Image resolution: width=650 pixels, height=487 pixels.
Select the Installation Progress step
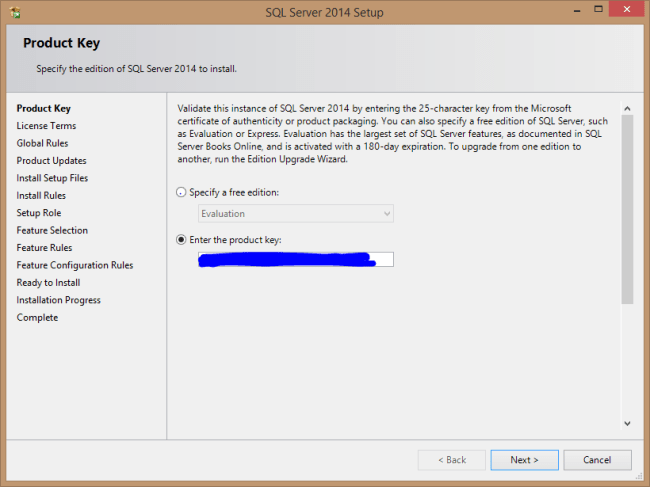click(x=58, y=300)
